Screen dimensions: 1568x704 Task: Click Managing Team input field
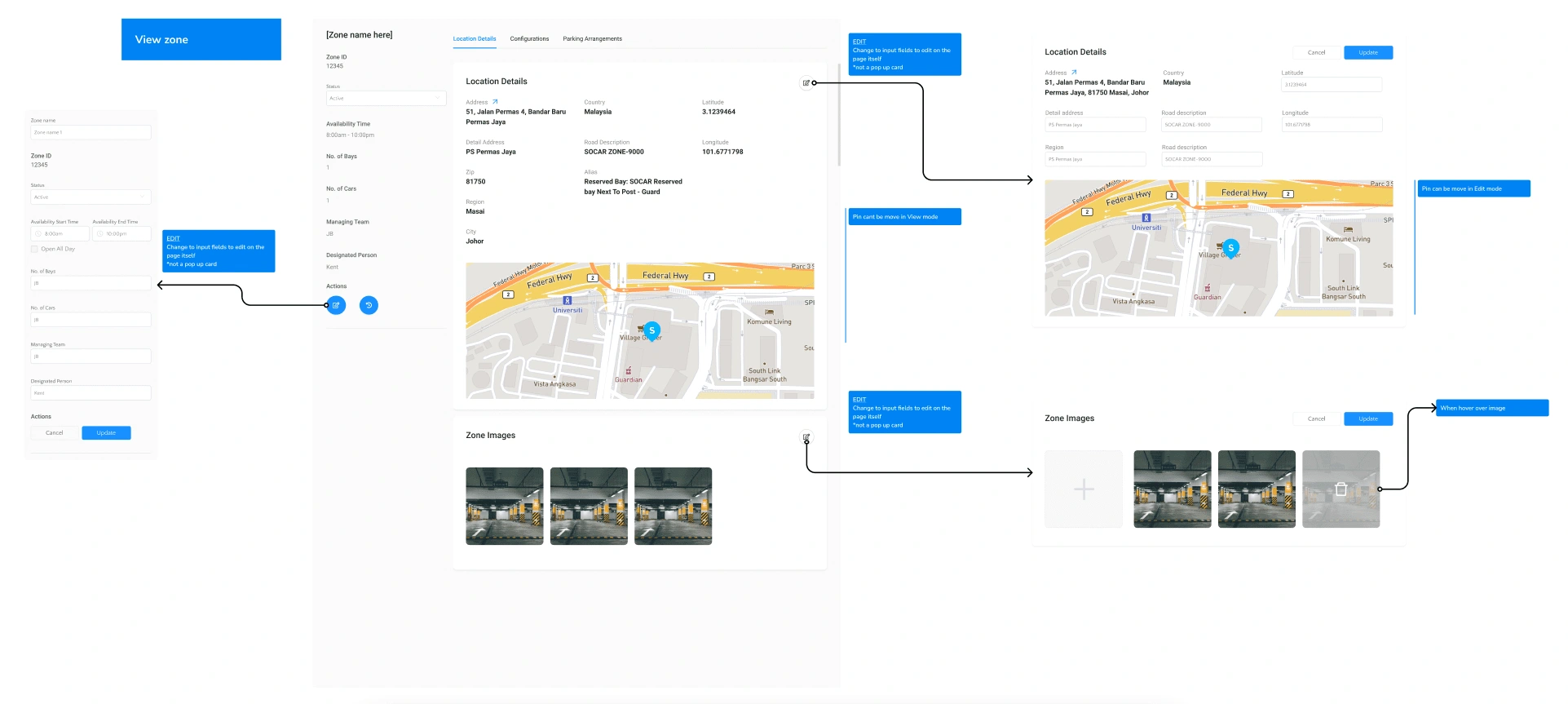[x=91, y=356]
